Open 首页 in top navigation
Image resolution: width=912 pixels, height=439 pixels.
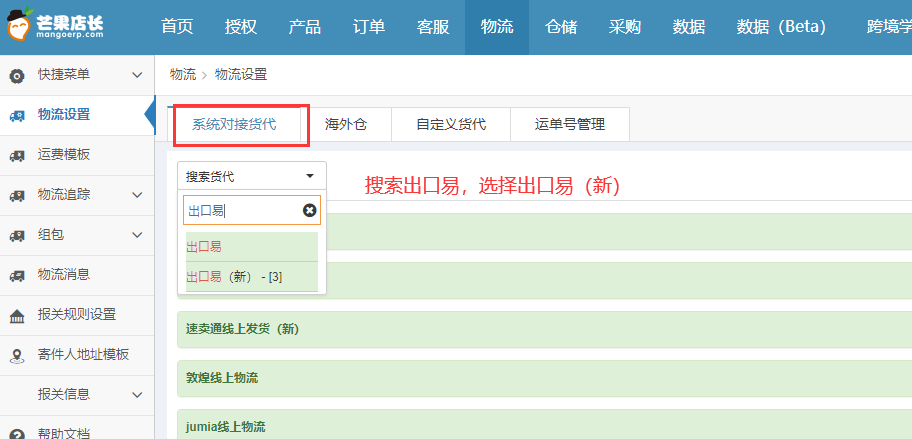(177, 27)
